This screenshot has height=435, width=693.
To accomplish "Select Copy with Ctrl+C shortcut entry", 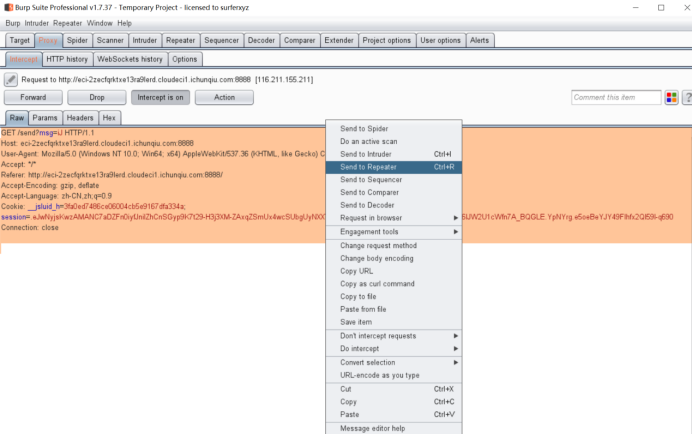I will point(394,402).
